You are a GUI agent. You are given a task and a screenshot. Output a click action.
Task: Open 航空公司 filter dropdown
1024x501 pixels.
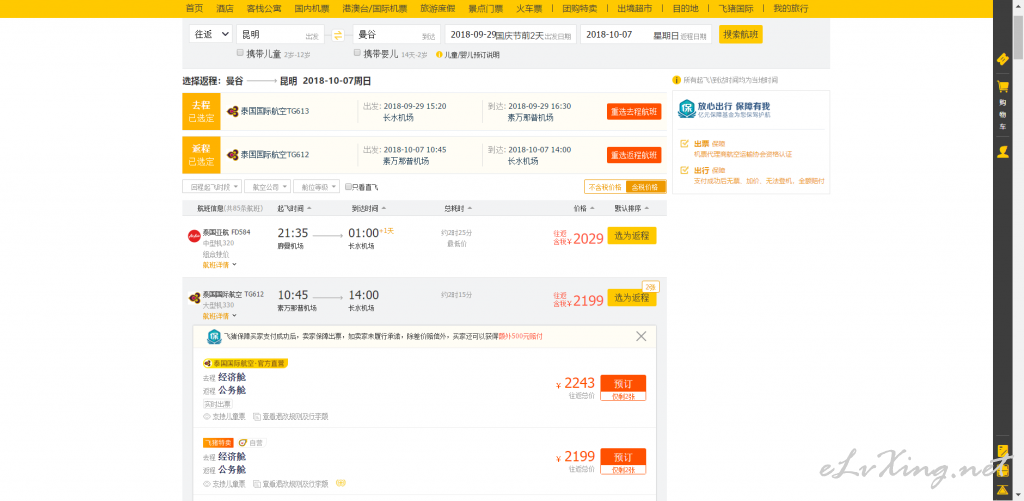267,187
